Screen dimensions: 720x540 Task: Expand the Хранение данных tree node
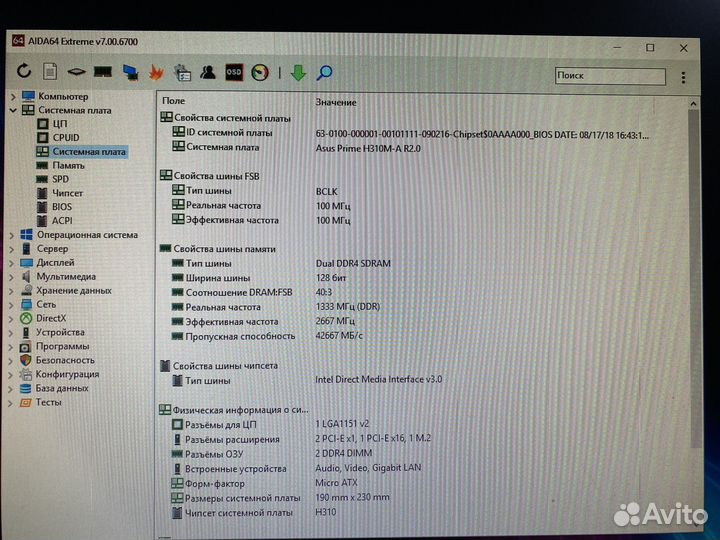point(11,291)
